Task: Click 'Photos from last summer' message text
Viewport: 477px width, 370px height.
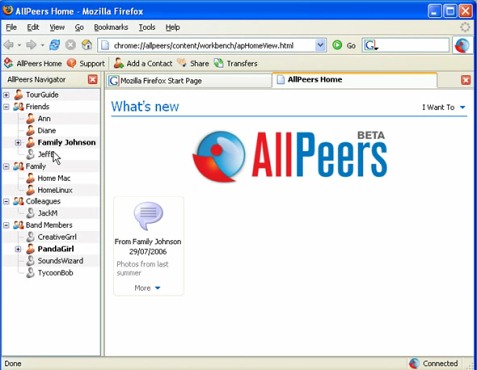Action: pos(143,268)
